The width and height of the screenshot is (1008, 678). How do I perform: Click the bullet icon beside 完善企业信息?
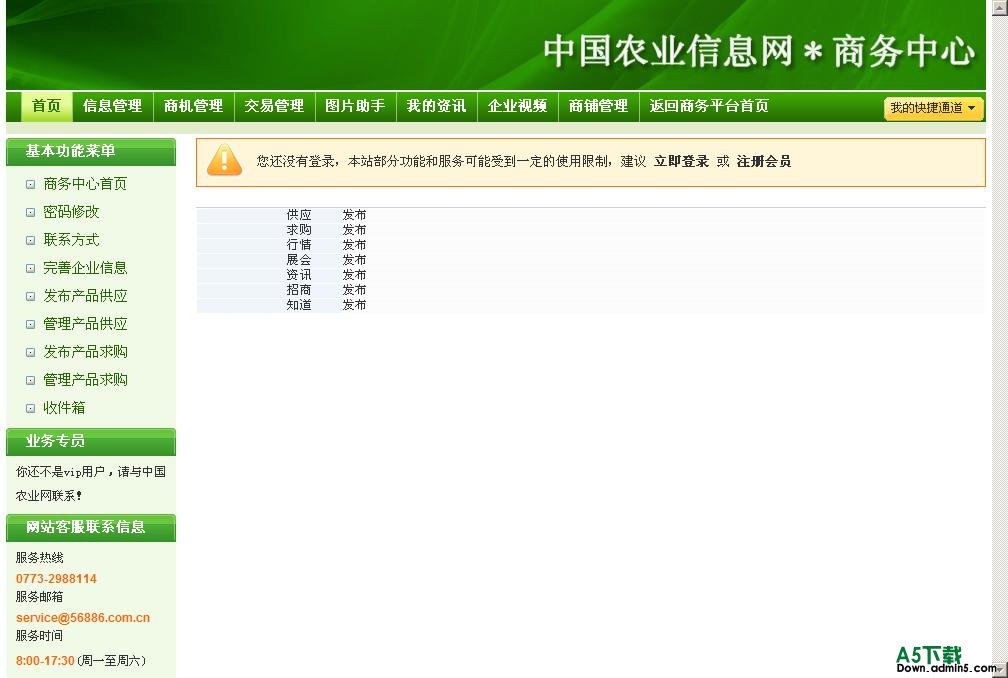tap(30, 269)
